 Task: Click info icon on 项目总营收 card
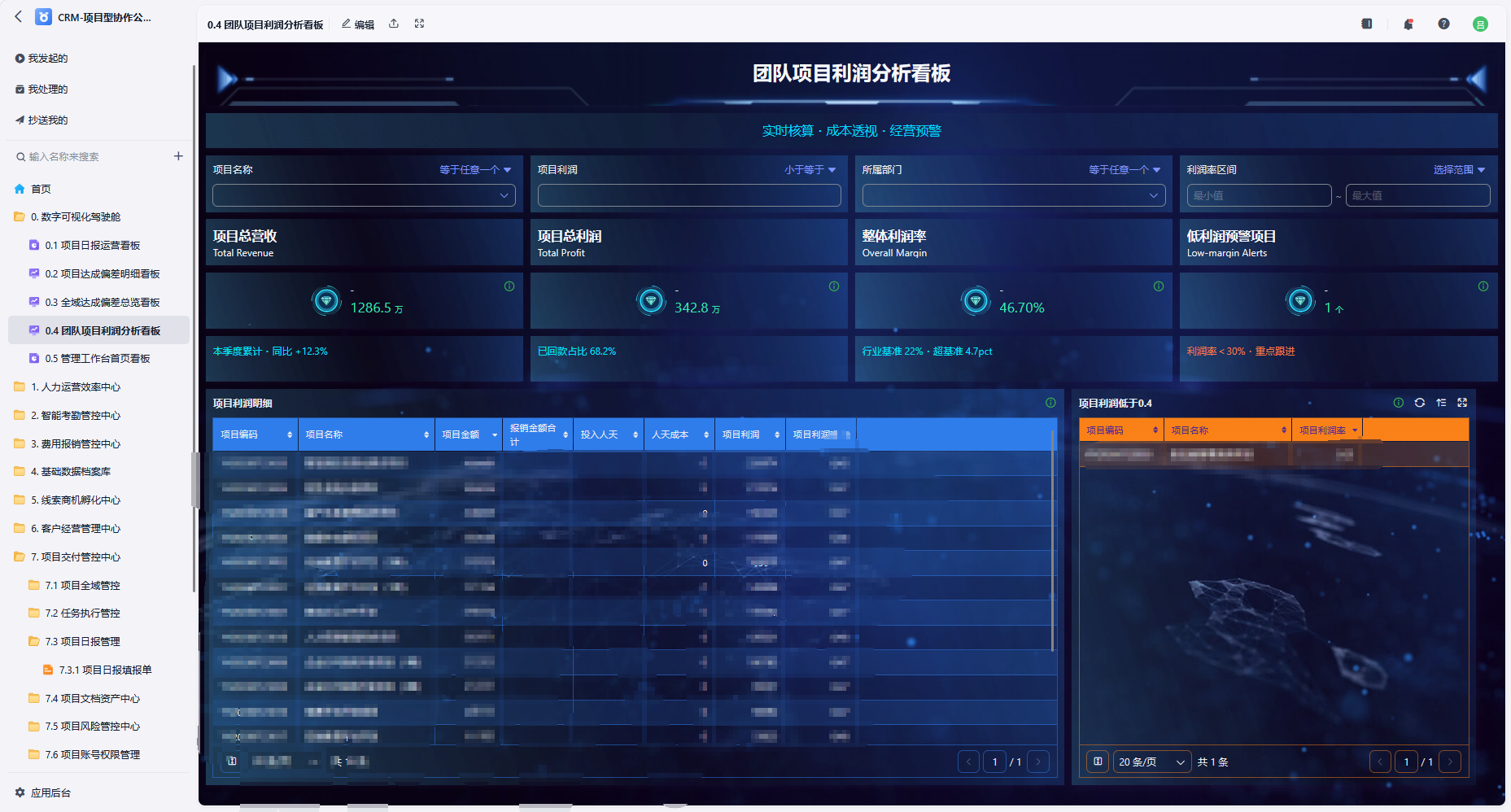509,286
